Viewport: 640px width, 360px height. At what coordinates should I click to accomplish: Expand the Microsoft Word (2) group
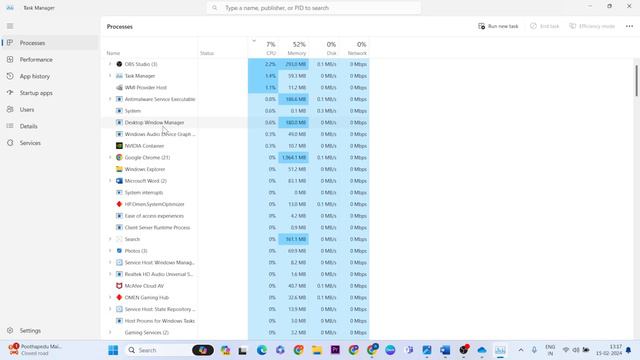(109, 181)
